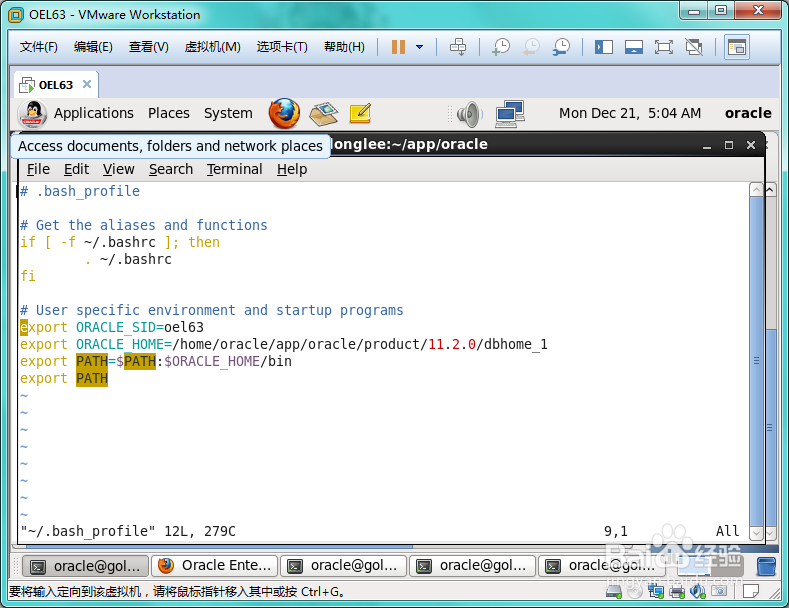Close the terminal window
The width and height of the screenshot is (789, 608).
pos(751,145)
